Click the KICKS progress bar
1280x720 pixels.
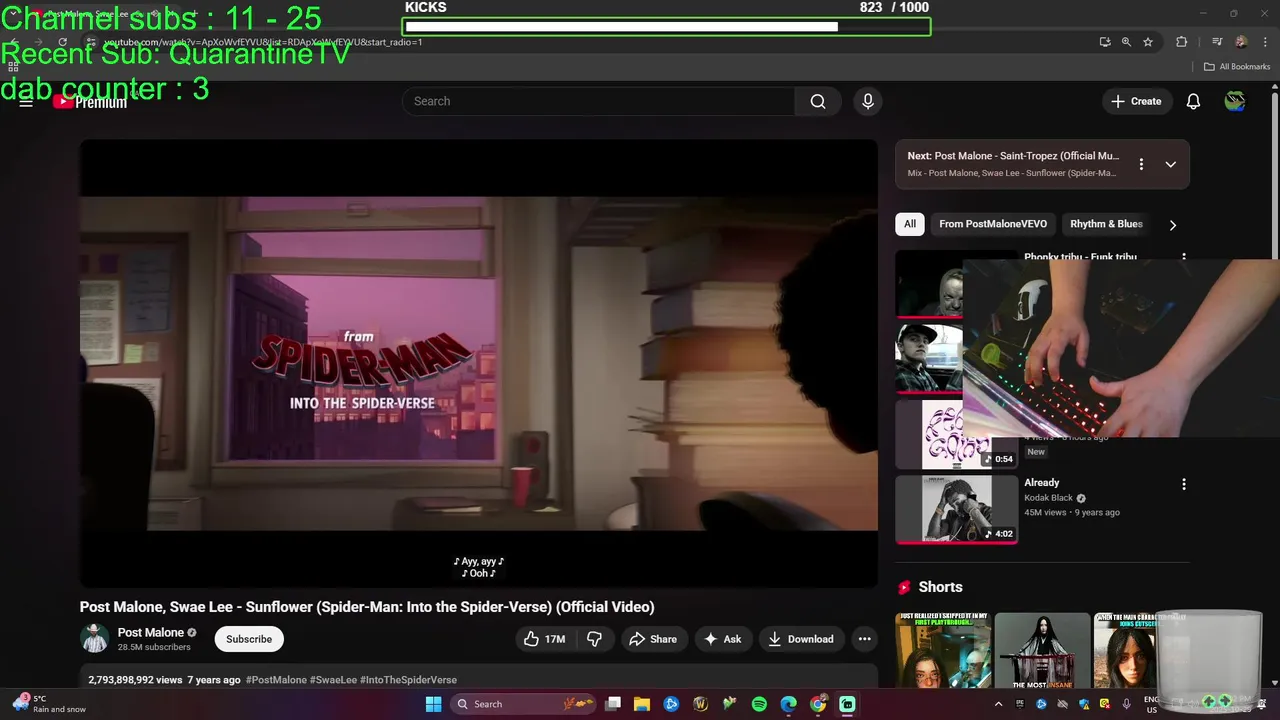(667, 27)
